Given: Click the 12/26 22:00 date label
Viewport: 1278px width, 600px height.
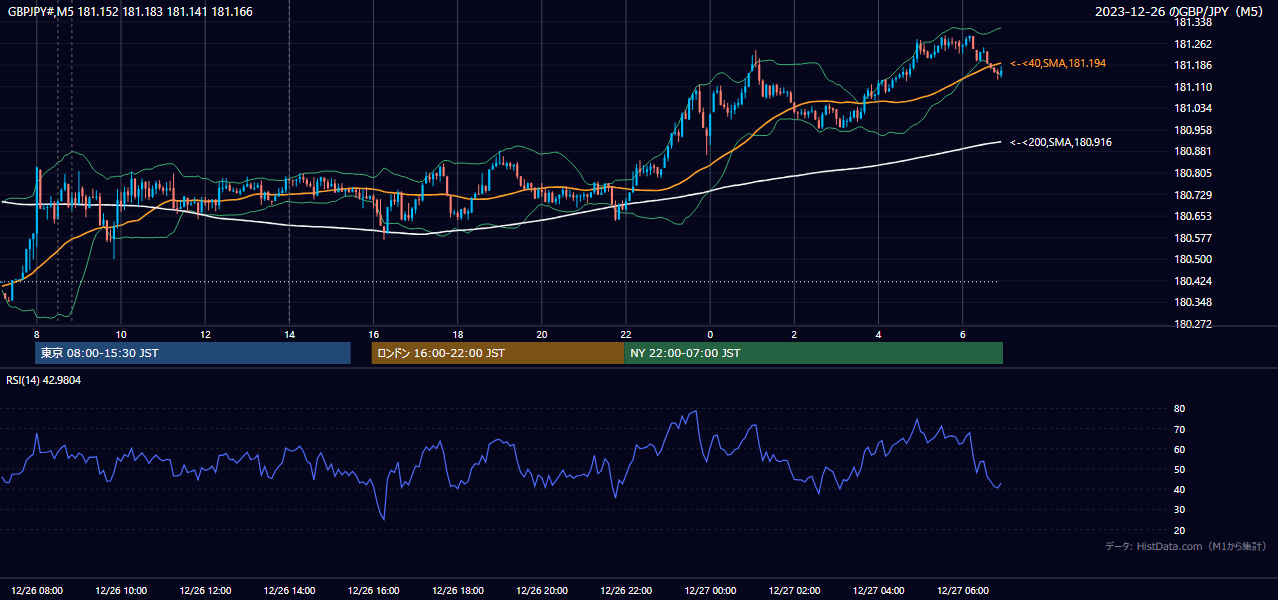Looking at the screenshot, I should [x=626, y=591].
